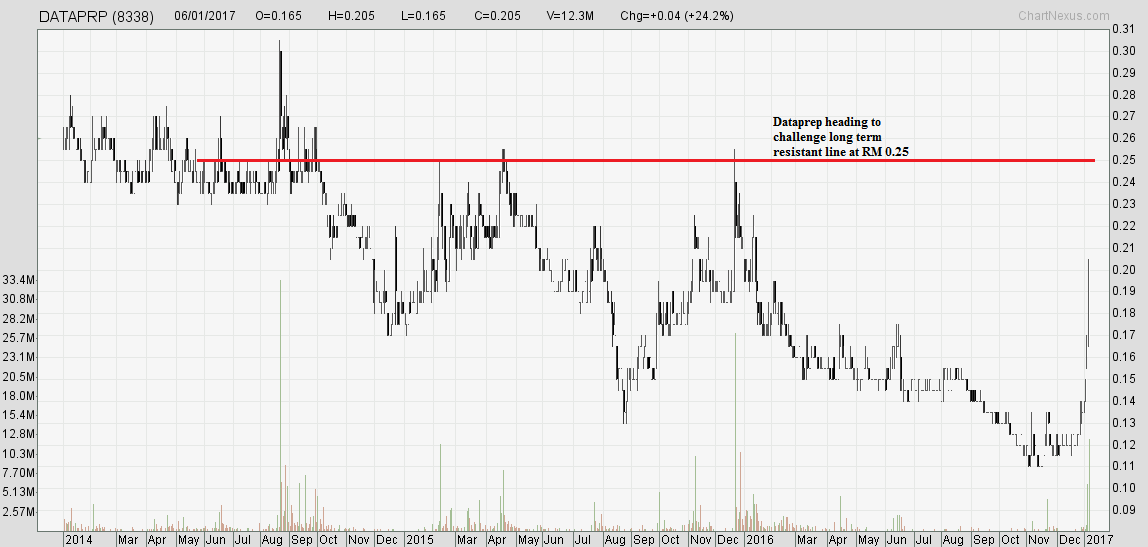Image resolution: width=1148 pixels, height=547 pixels.
Task: Click the 0.09 price axis label
Action: coord(1123,510)
